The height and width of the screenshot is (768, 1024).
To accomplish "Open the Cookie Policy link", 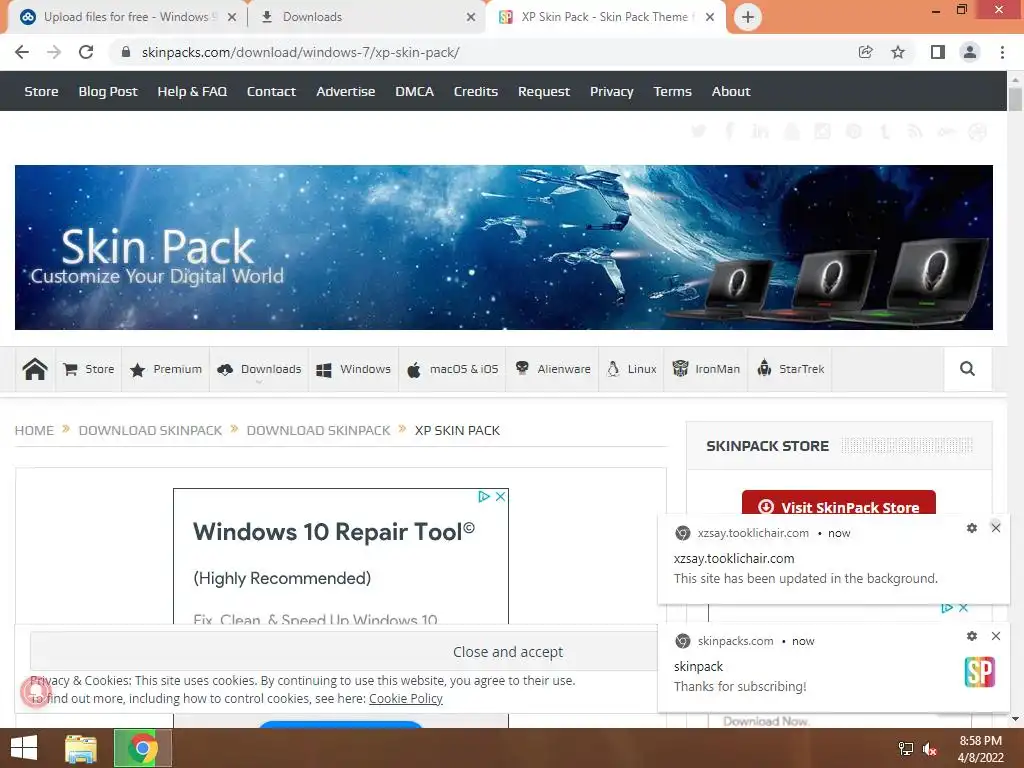I will (406, 699).
